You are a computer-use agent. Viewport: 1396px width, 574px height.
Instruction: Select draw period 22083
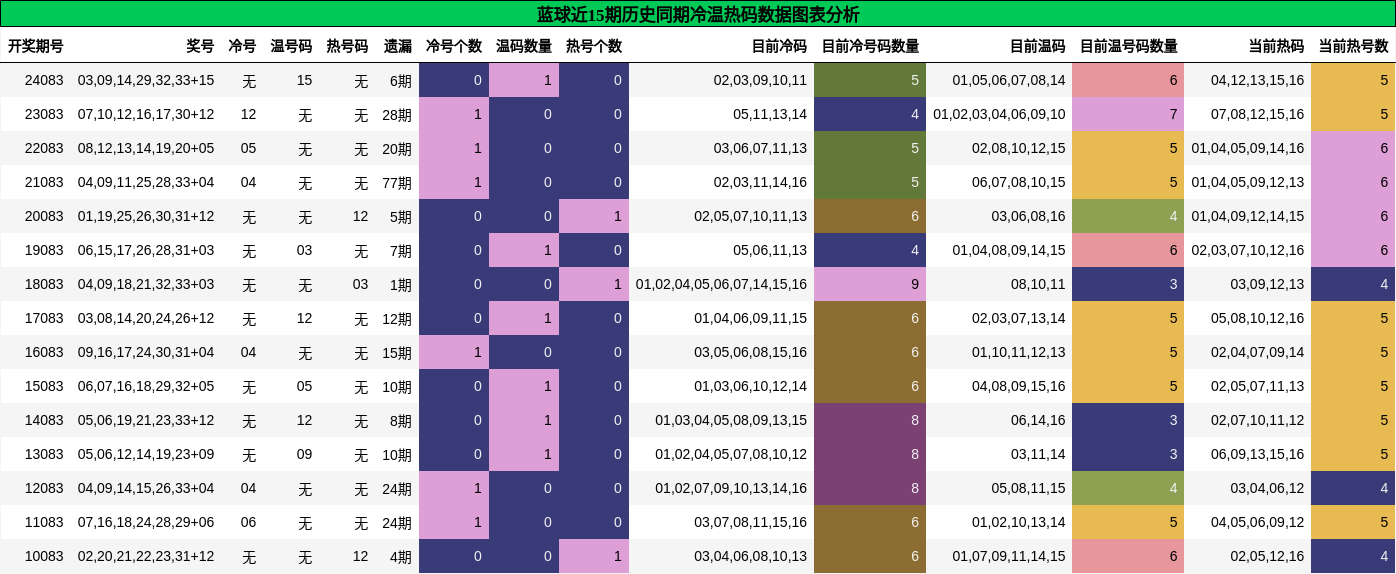click(44, 148)
